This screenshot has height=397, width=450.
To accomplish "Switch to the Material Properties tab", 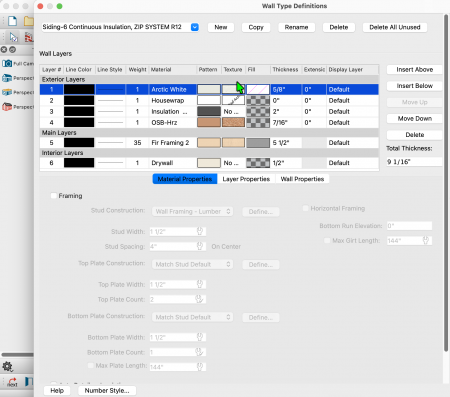I will (185, 179).
